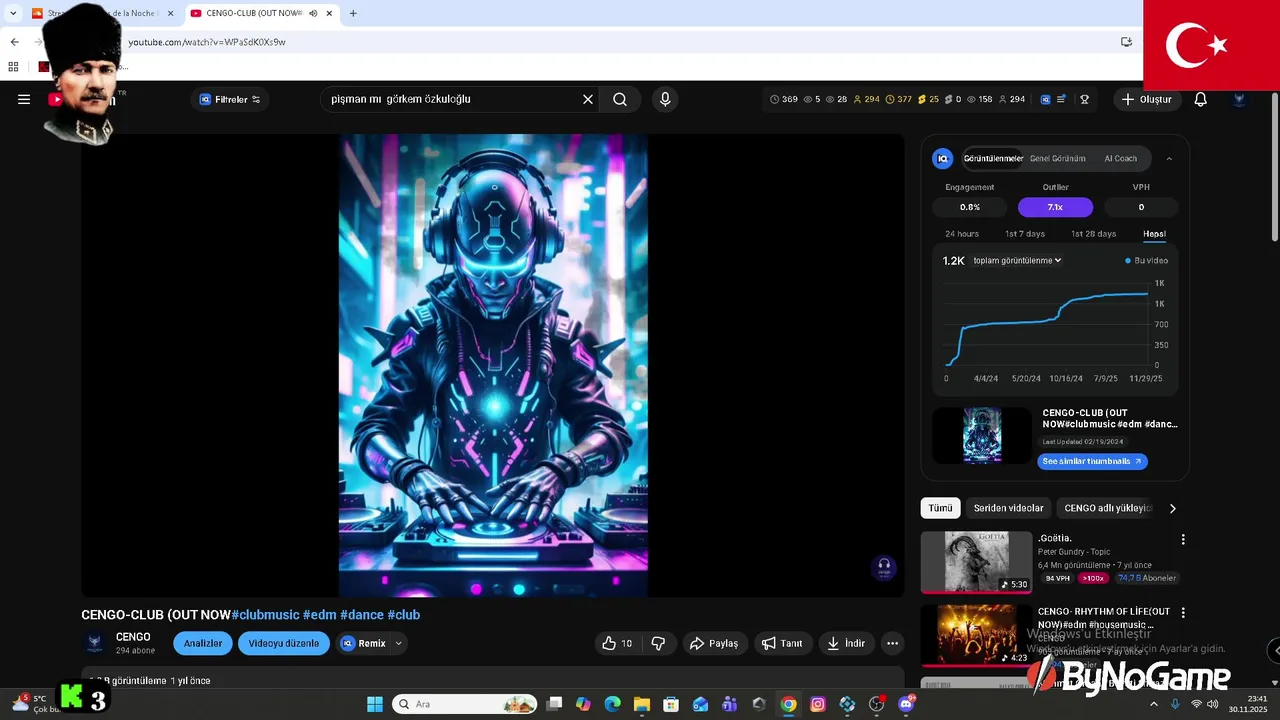Open the vidIQ trophy icon
This screenshot has height=720, width=1280.
pos(1084,99)
